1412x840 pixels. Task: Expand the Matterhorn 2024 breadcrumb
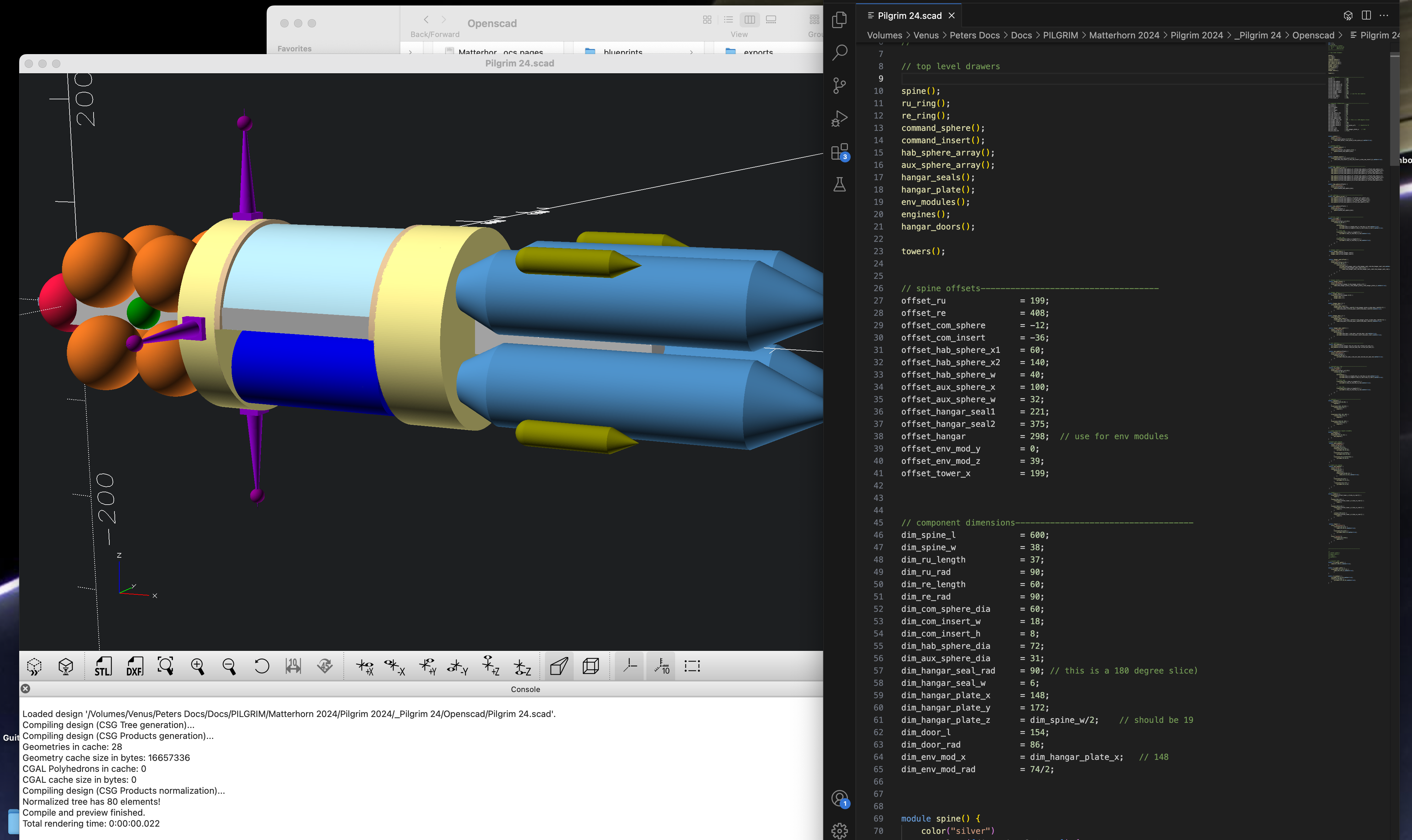point(1124,35)
